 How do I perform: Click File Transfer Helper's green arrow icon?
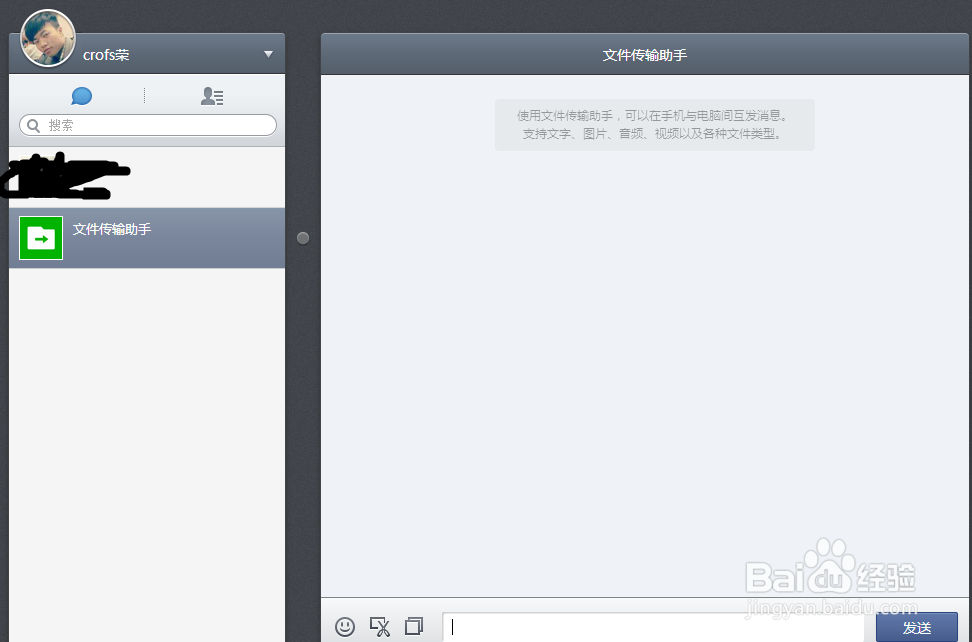click(x=40, y=238)
